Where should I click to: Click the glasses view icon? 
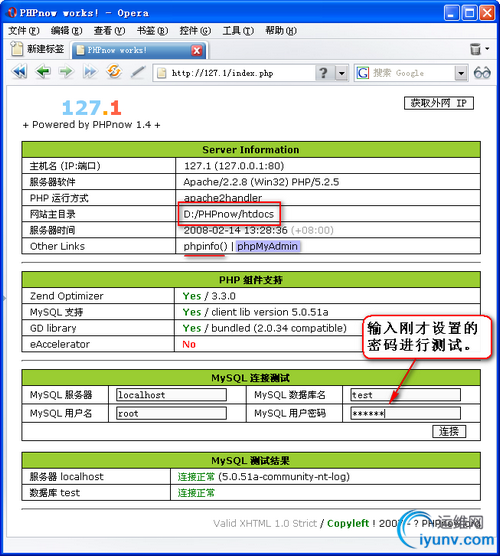pos(482,73)
